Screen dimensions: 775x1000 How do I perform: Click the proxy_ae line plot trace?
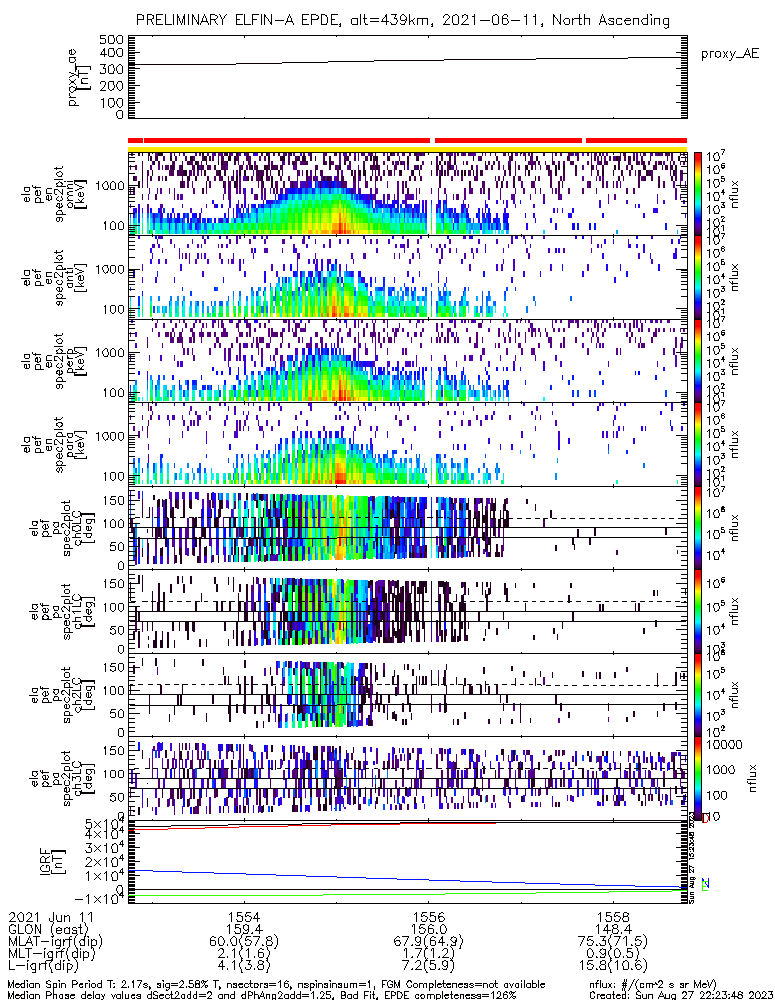[x=408, y=61]
